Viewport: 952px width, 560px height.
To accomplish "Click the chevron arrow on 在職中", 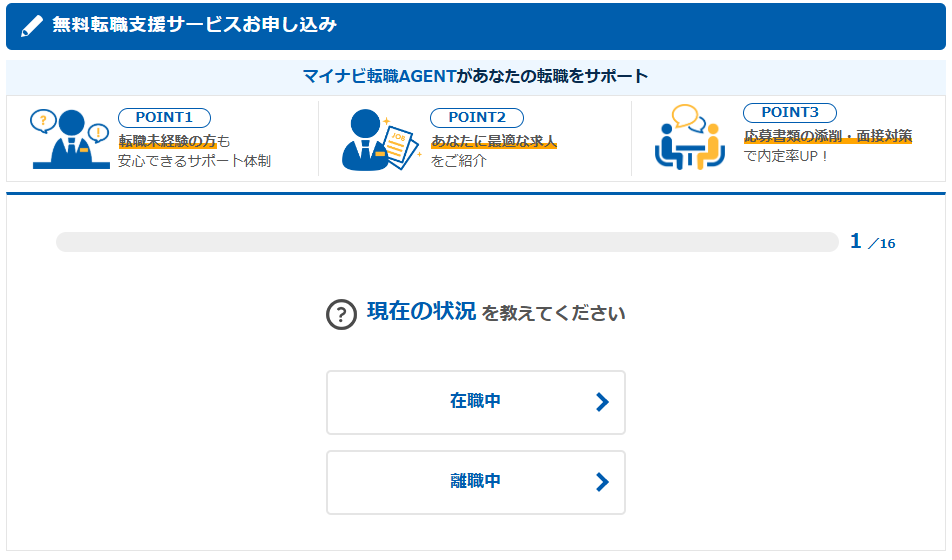I will point(602,402).
